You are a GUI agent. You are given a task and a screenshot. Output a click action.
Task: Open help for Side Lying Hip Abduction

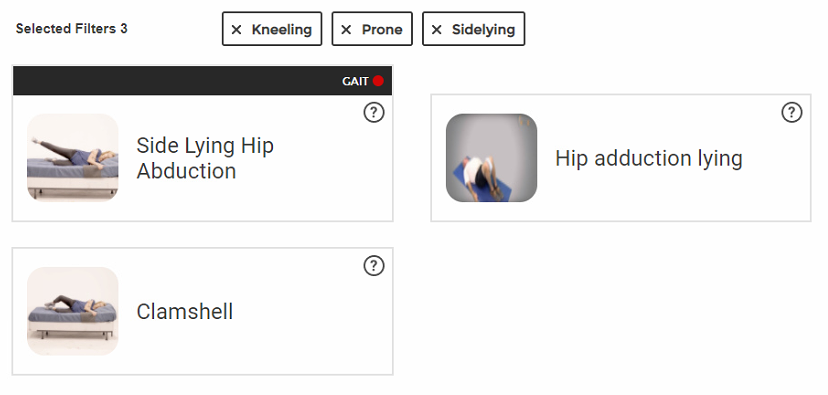pyautogui.click(x=374, y=112)
